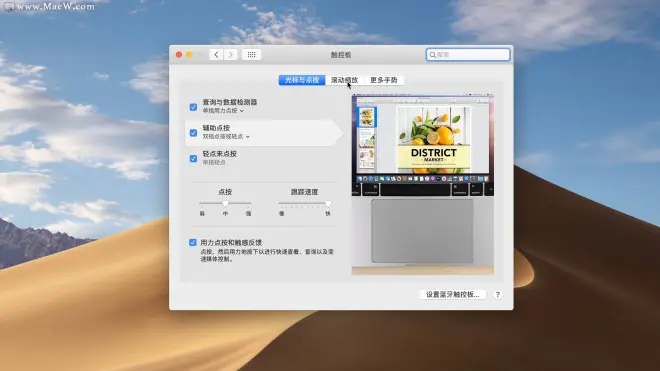The width and height of the screenshot is (660, 371).
Task: Show all preferences via grid icon
Action: (x=251, y=55)
